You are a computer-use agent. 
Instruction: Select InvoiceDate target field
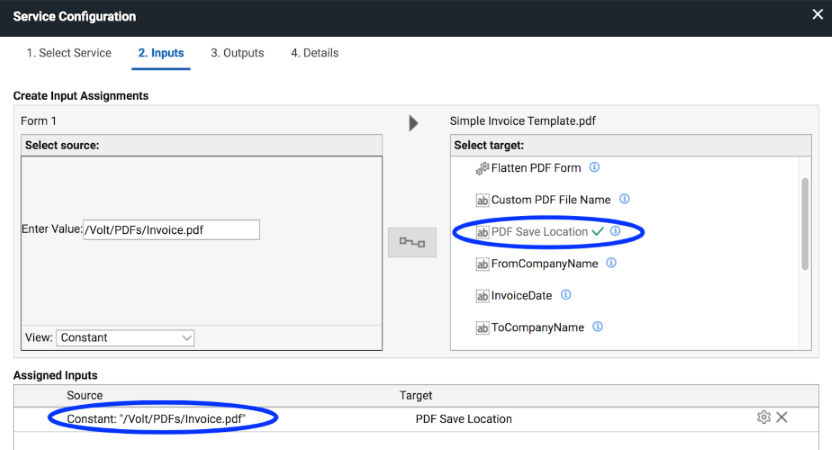521,296
